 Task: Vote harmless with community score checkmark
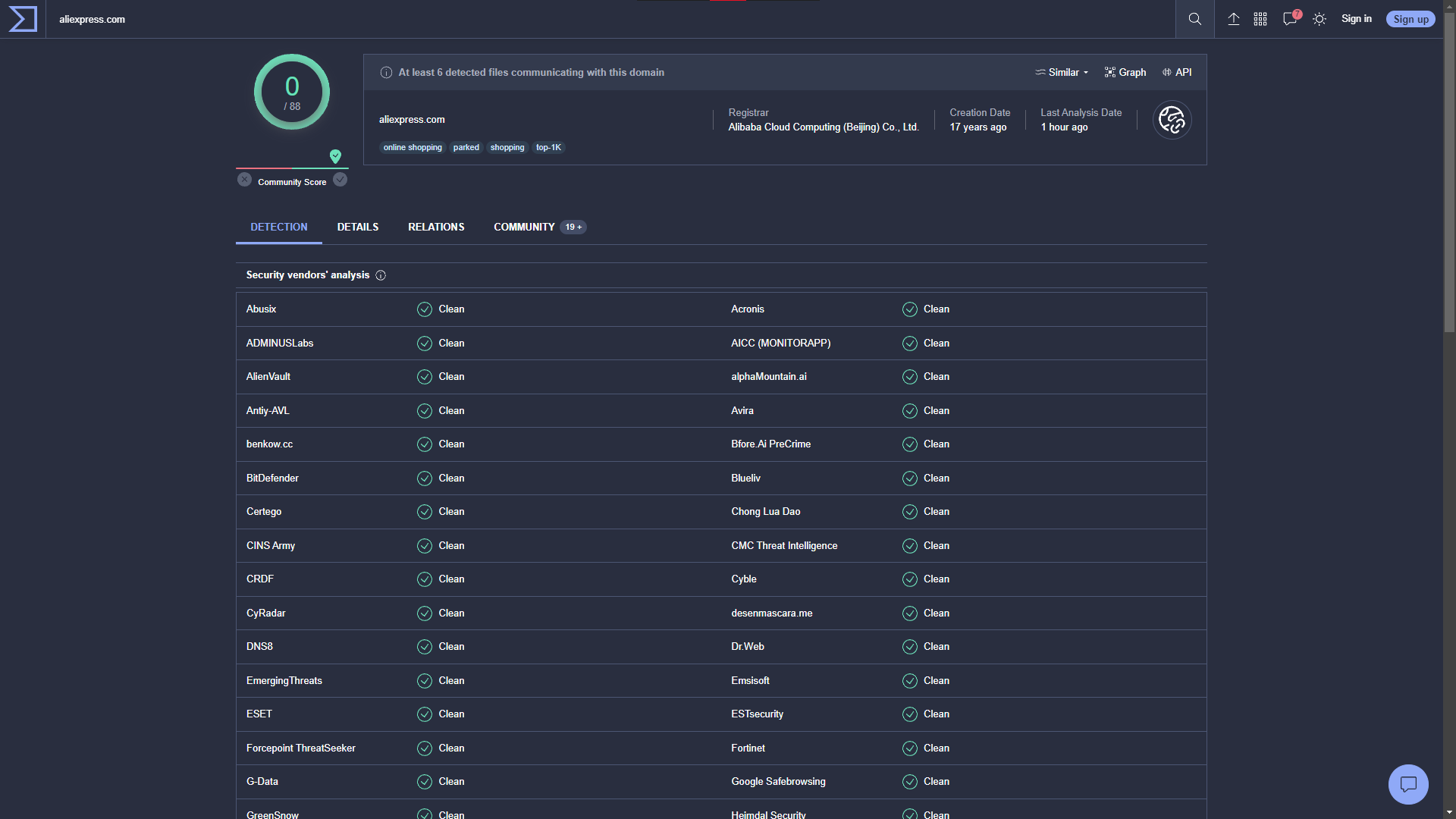340,180
